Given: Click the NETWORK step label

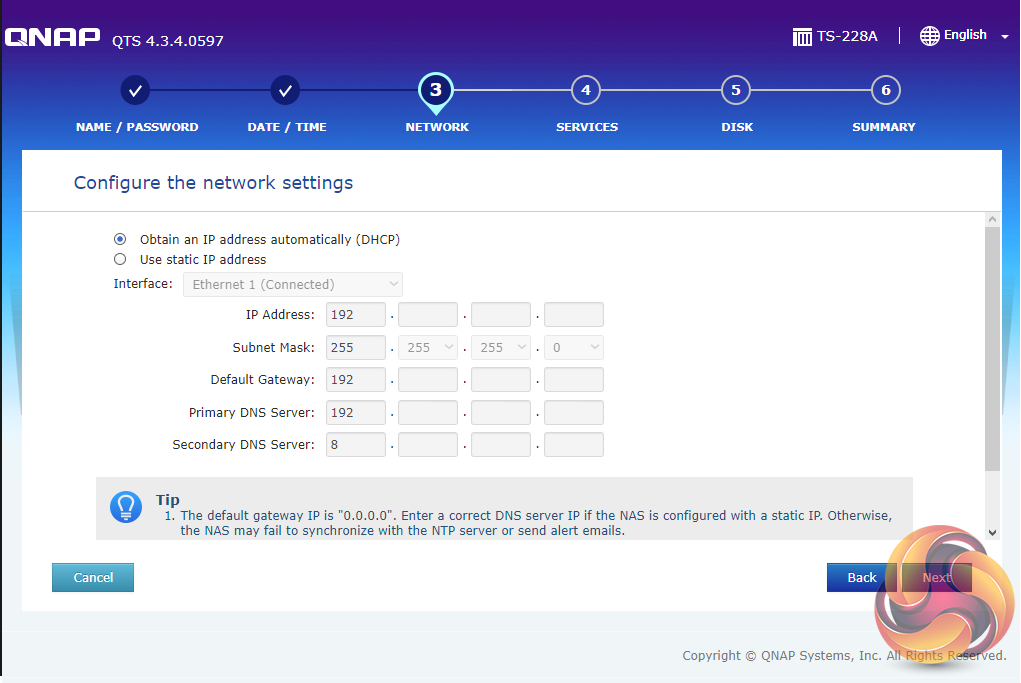Looking at the screenshot, I should (x=437, y=127).
